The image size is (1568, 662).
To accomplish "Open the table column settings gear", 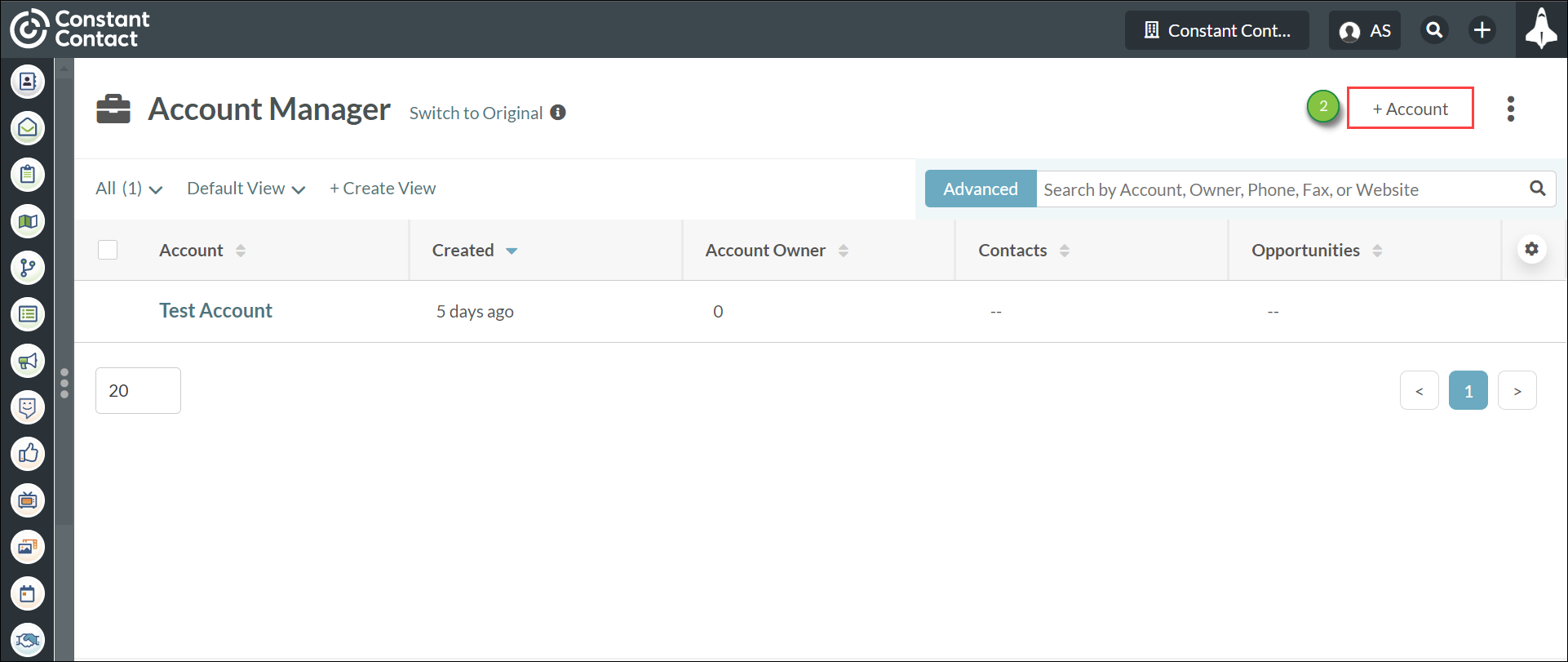I will (x=1532, y=249).
